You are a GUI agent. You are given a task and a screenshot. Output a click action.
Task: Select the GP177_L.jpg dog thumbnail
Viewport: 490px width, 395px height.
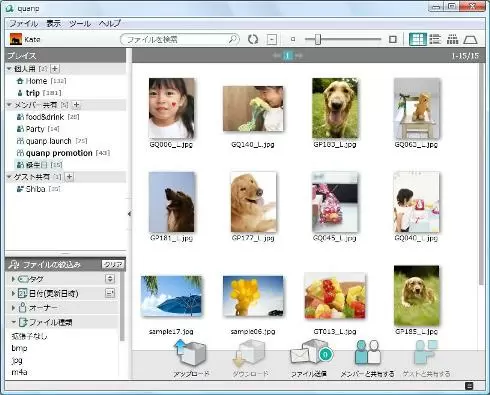pos(253,202)
